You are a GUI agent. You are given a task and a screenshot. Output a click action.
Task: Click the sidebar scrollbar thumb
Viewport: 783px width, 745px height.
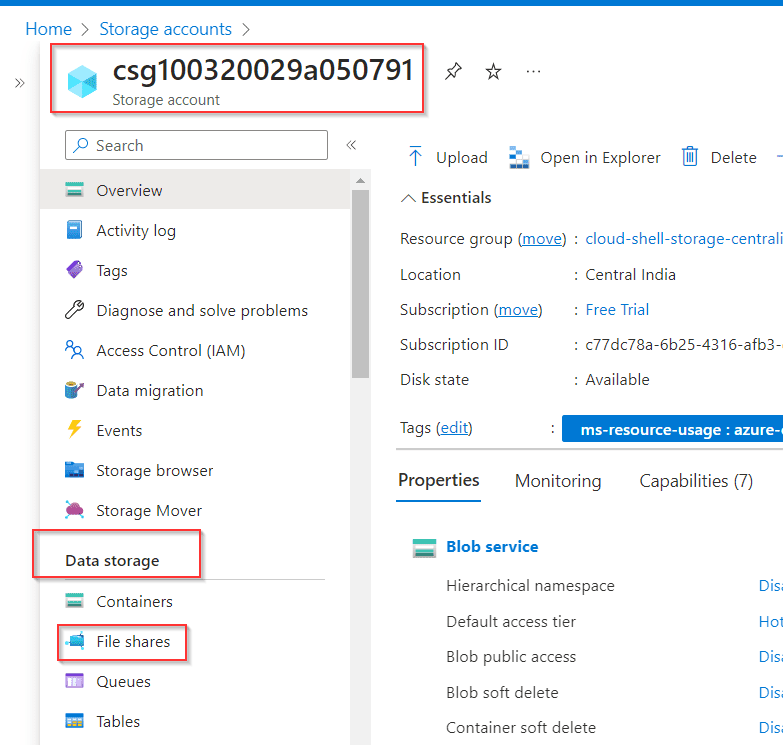coord(360,284)
